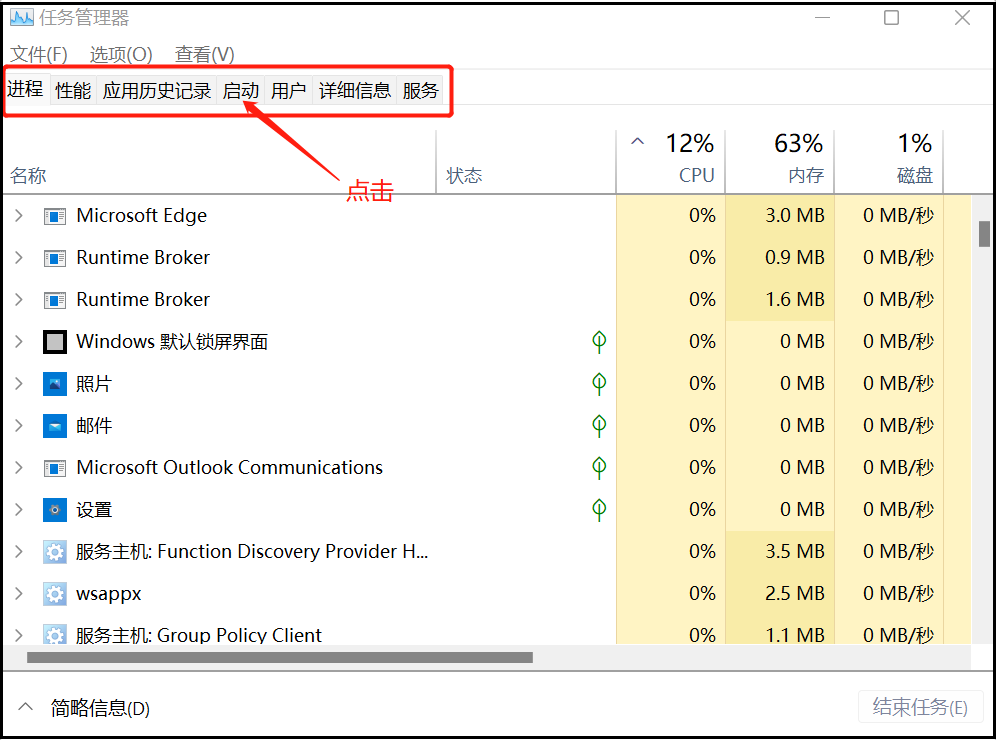Viewport: 996px width, 740px height.
Task: Click the 邮件 envelope icon
Action: 55,426
